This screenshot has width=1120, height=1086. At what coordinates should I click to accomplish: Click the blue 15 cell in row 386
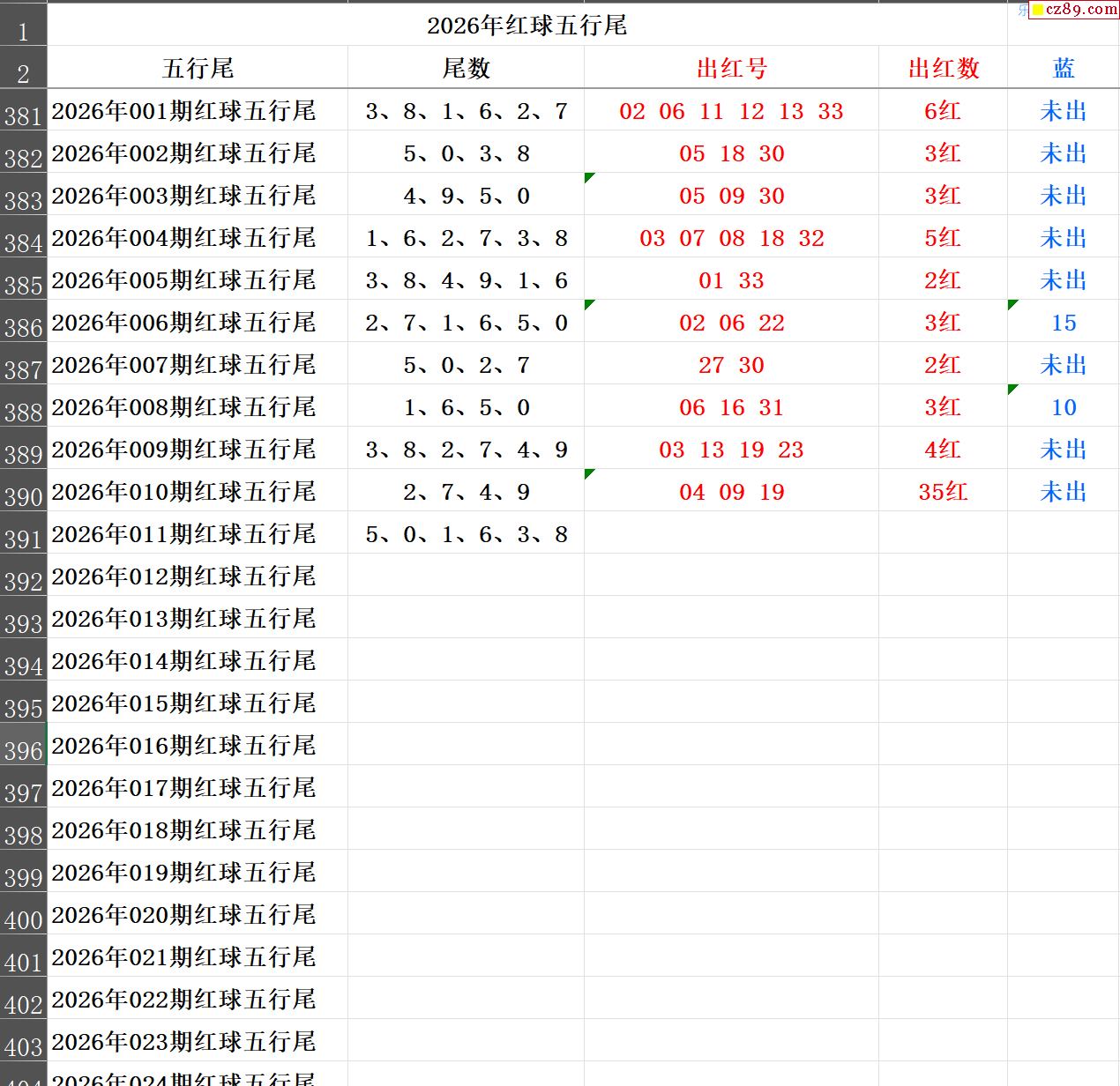pos(1063,323)
